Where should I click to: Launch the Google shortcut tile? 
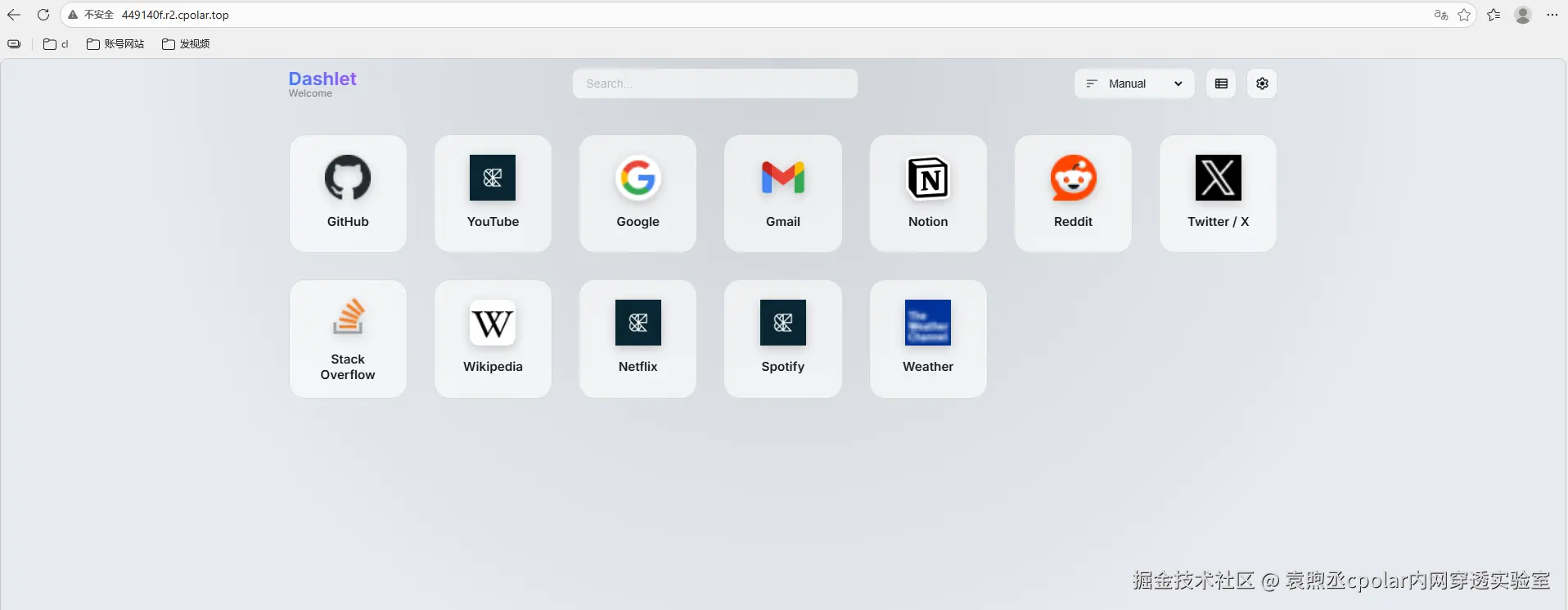click(x=638, y=194)
